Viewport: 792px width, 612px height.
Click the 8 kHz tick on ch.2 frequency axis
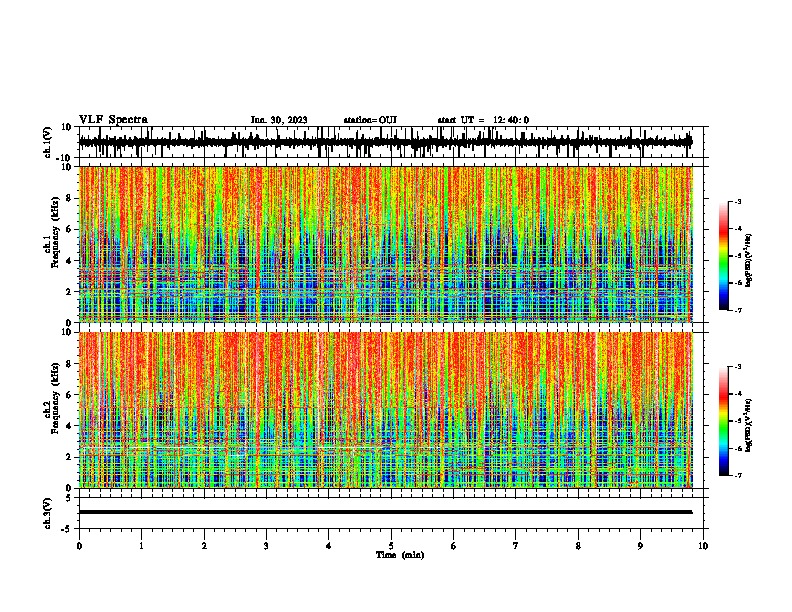69,364
